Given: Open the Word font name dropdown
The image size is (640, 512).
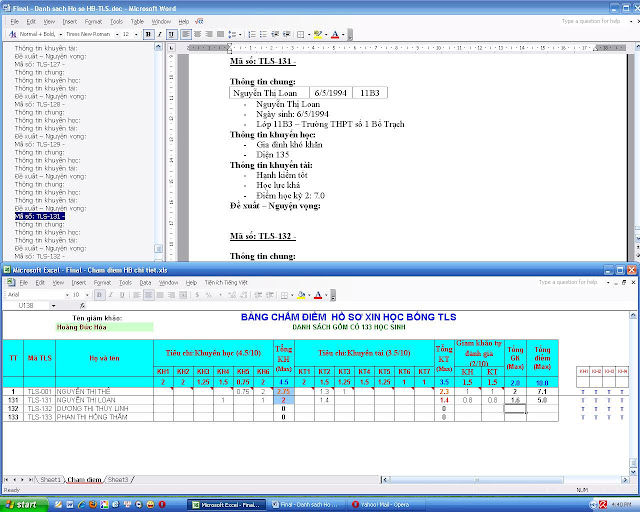Looking at the screenshot, I should (x=116, y=33).
